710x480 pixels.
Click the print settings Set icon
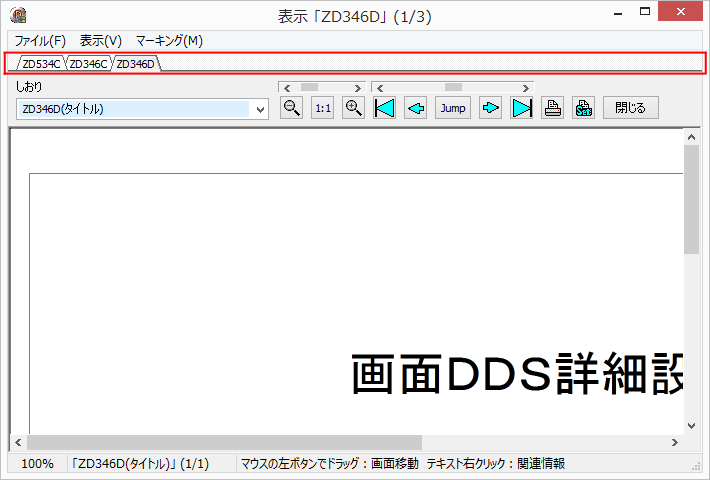pos(583,108)
